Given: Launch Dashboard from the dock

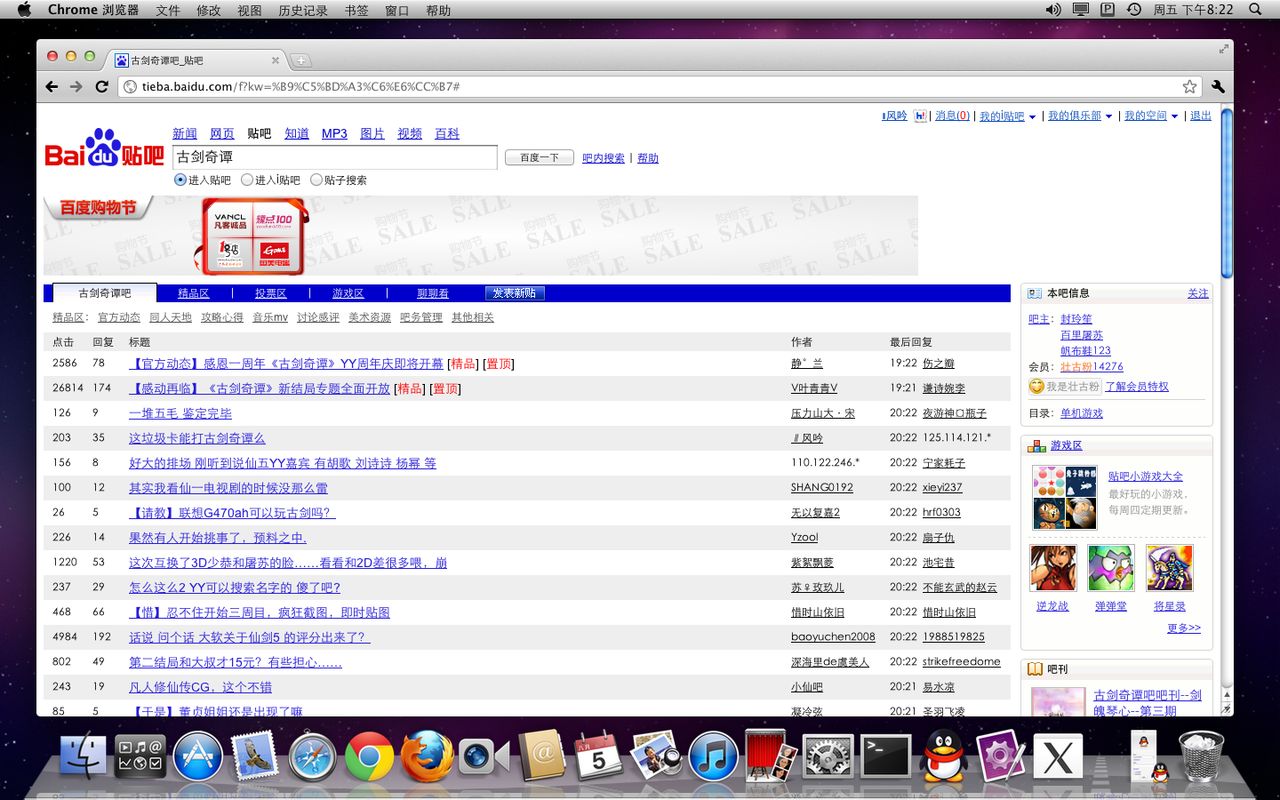Looking at the screenshot, I should click(140, 756).
